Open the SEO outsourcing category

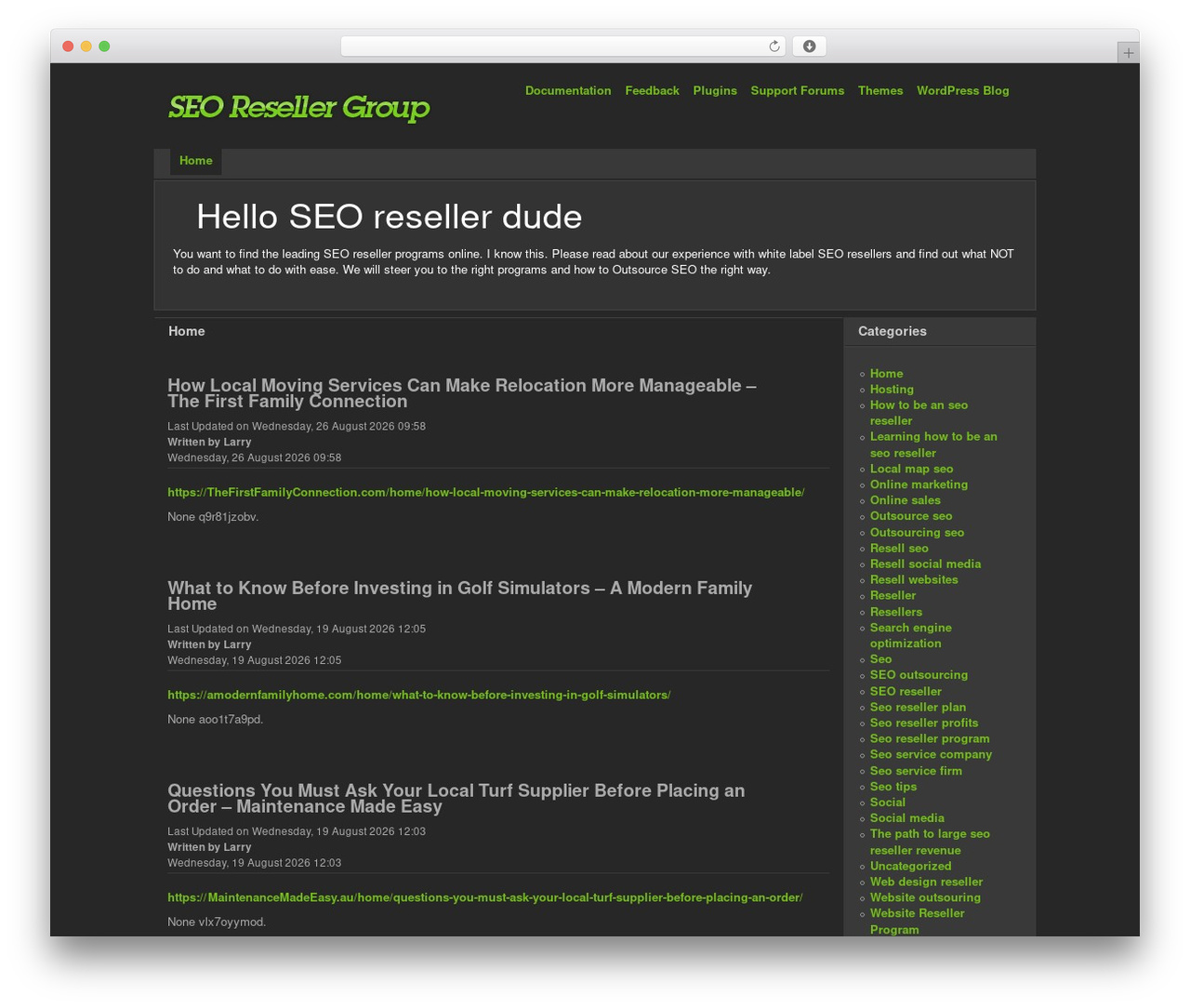[919, 675]
